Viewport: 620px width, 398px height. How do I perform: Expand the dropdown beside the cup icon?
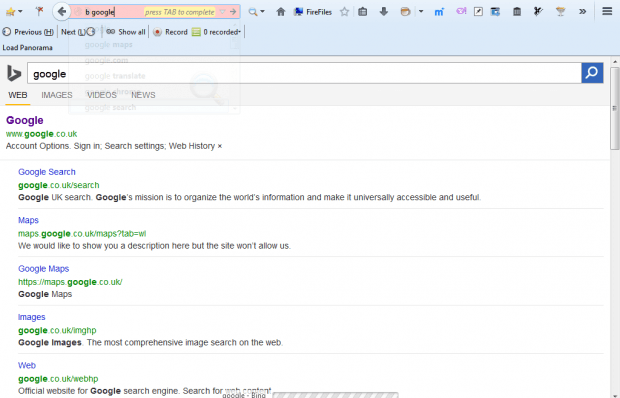coord(421,12)
